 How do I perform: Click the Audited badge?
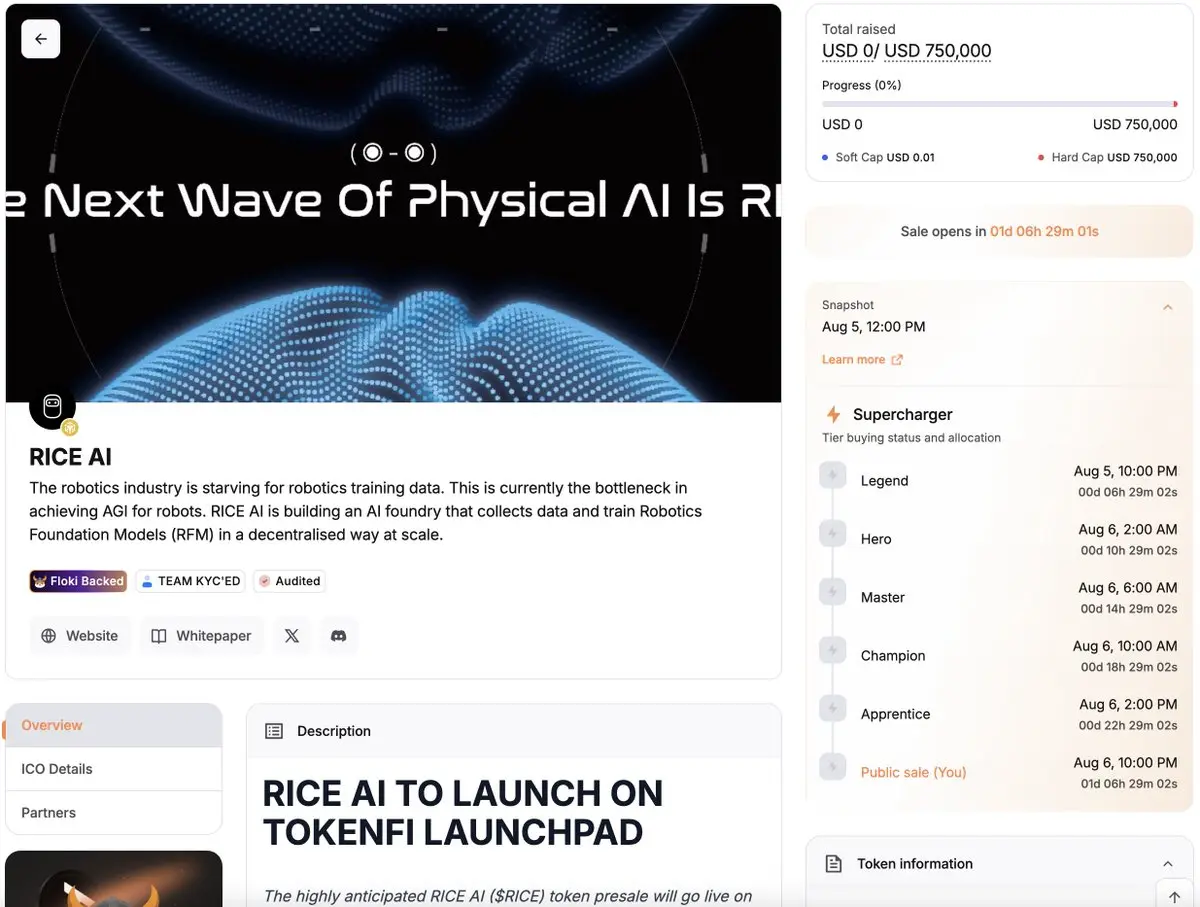289,581
